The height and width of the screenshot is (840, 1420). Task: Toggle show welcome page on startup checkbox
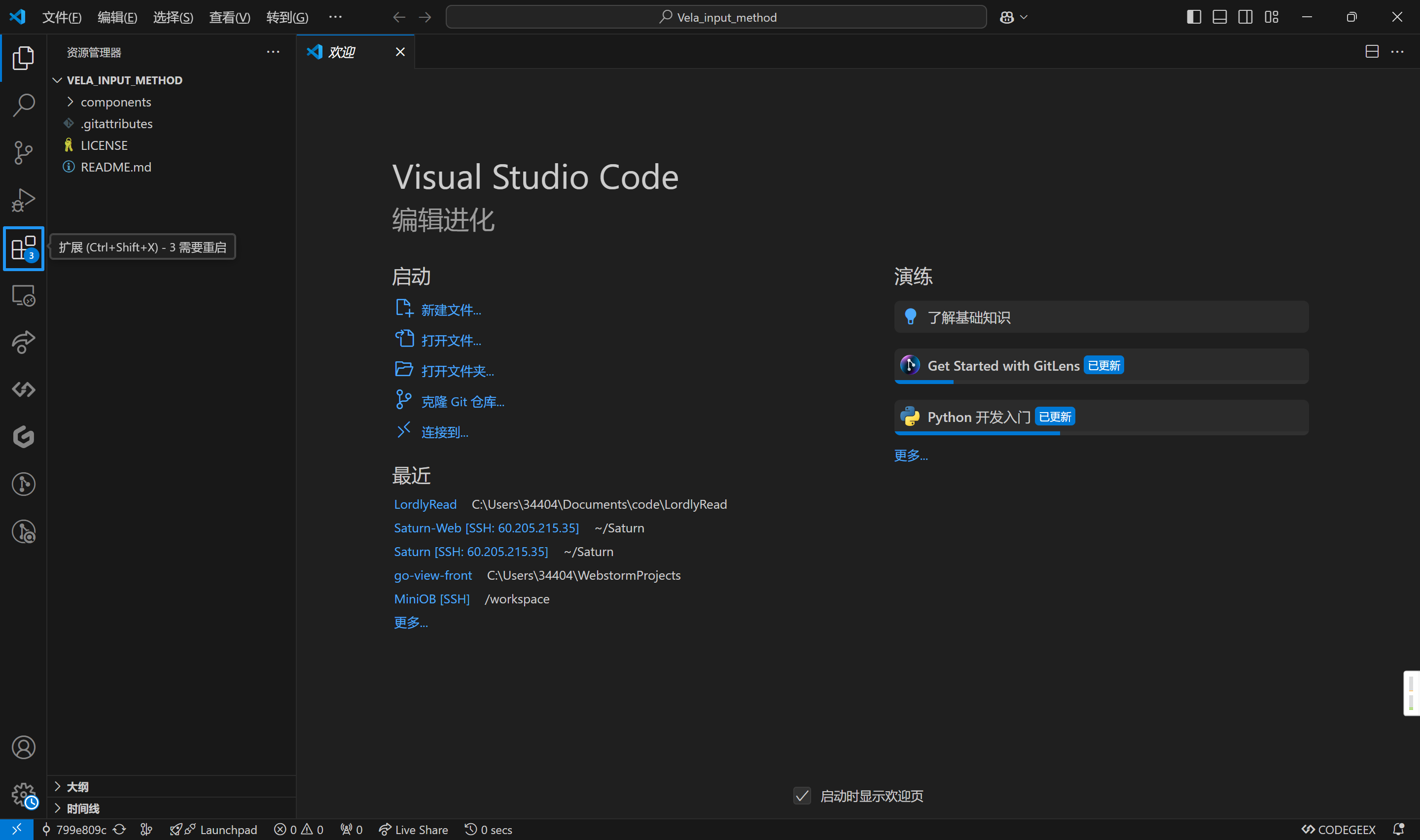coord(802,796)
